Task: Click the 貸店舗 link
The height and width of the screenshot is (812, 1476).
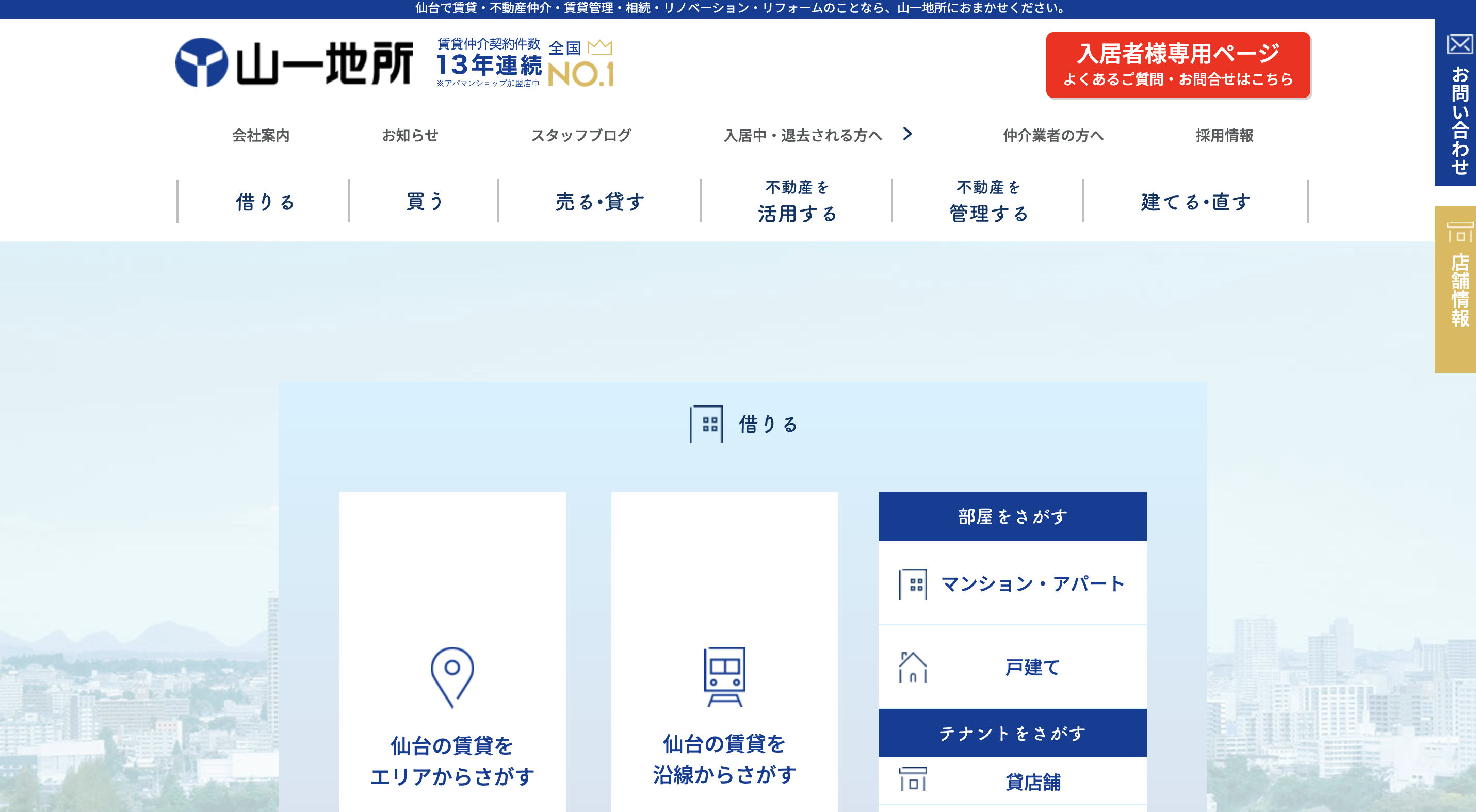Action: 1012,781
